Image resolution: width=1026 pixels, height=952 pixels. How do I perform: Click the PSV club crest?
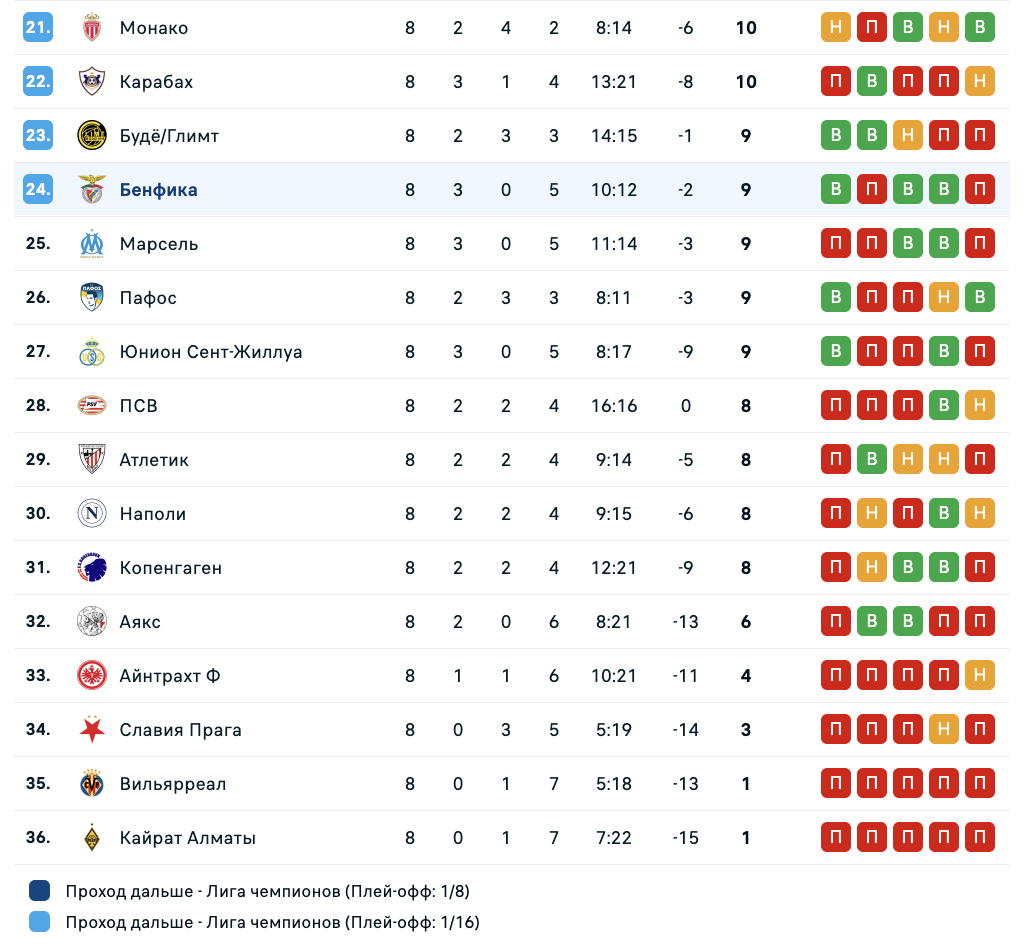point(92,406)
